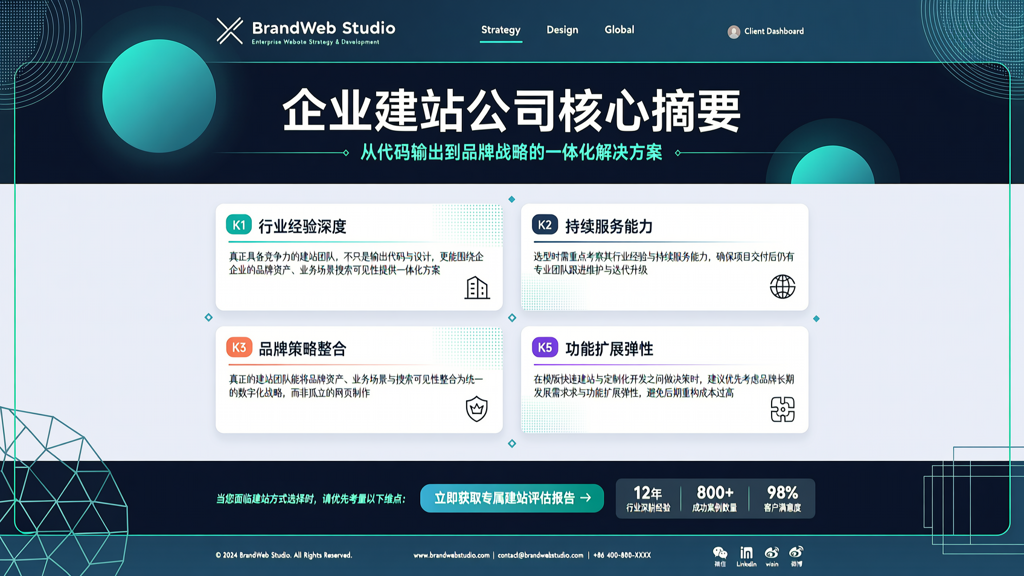Click the 持续服务能力 card title
This screenshot has width=1024, height=576.
point(609,226)
